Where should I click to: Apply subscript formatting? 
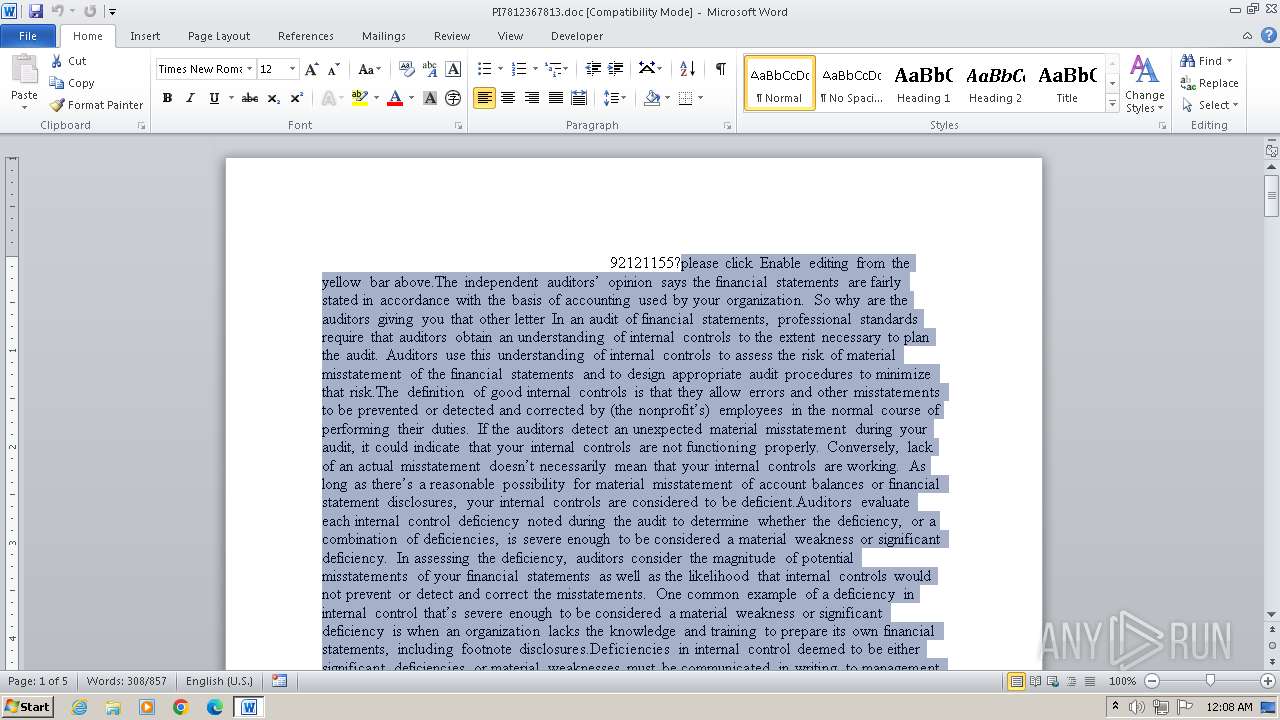274,98
